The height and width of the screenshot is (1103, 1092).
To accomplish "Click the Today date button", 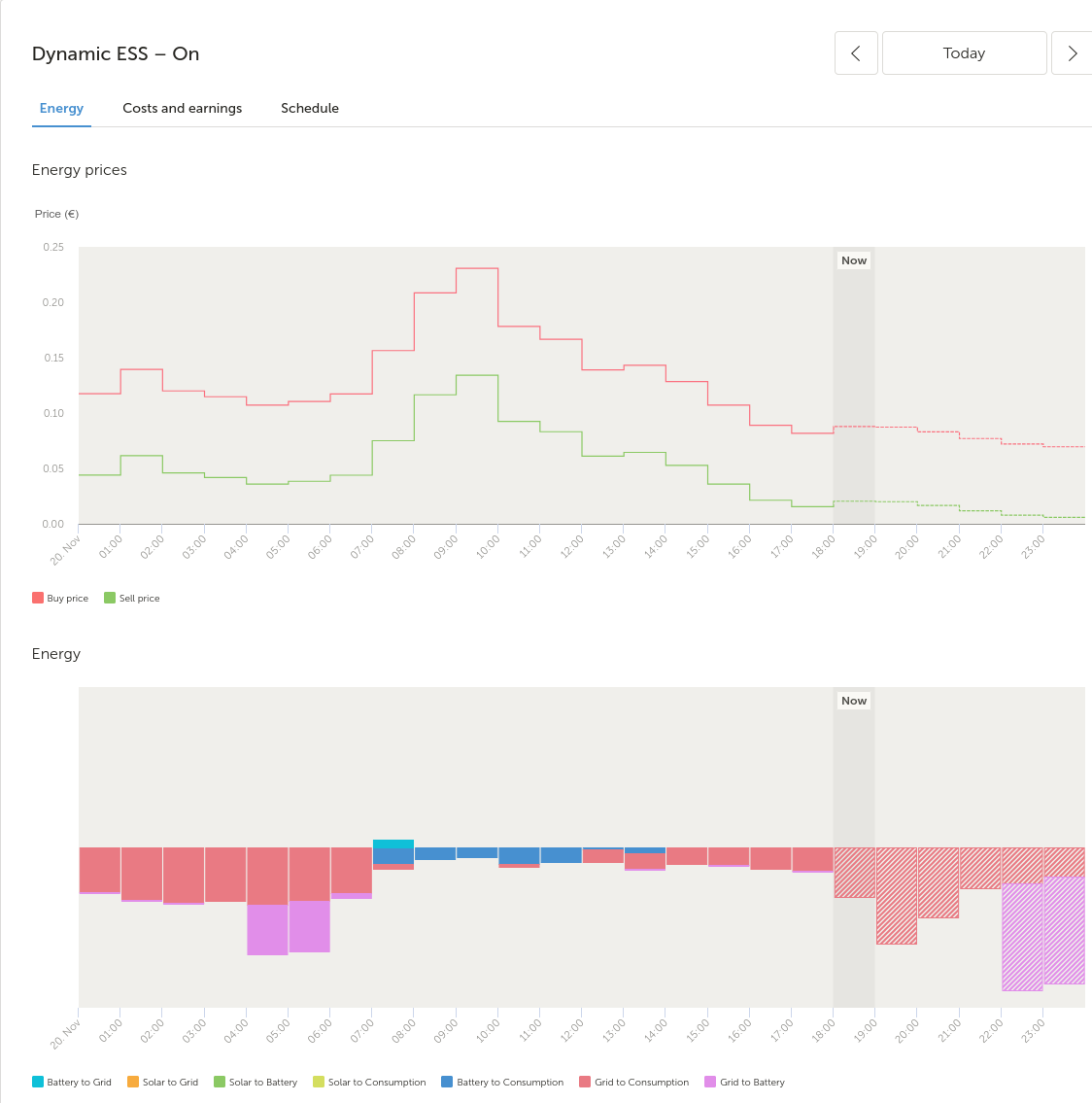I will [964, 52].
